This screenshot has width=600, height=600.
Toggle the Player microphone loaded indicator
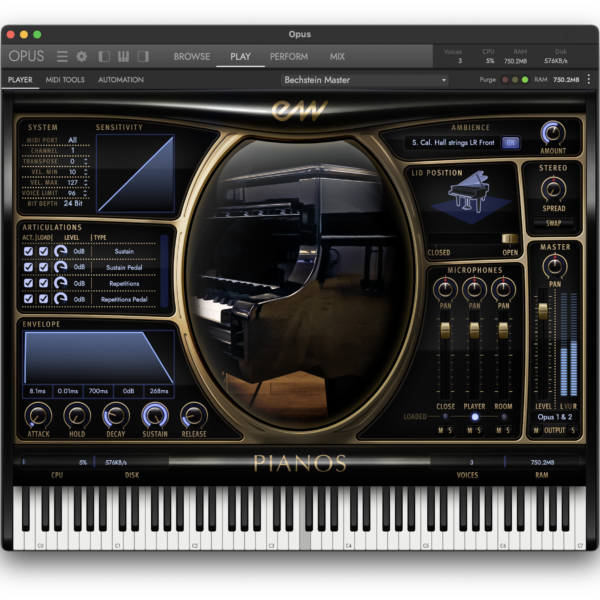[x=475, y=417]
